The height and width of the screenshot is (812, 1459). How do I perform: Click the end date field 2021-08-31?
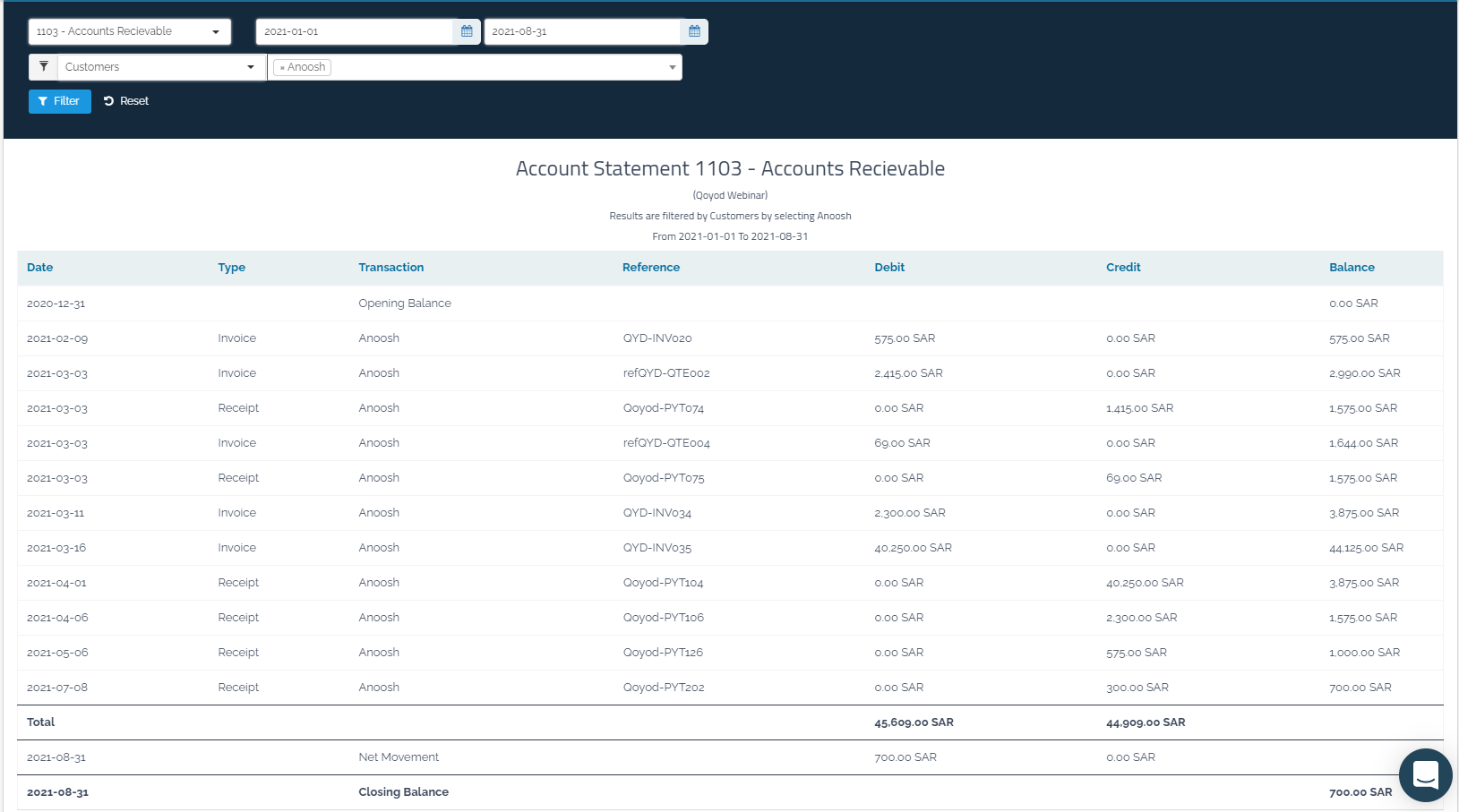pos(581,31)
